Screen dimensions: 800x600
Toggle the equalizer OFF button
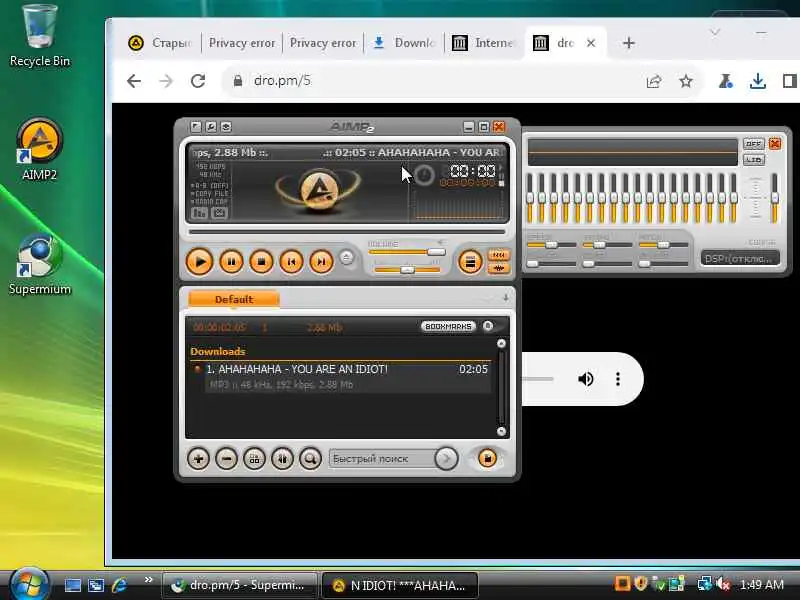coord(754,144)
